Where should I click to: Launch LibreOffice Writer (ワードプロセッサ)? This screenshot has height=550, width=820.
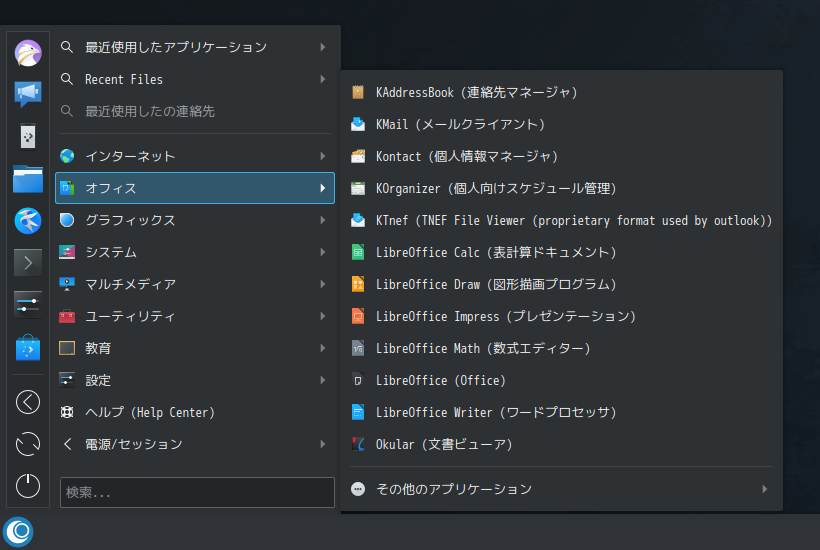[x=562, y=412]
